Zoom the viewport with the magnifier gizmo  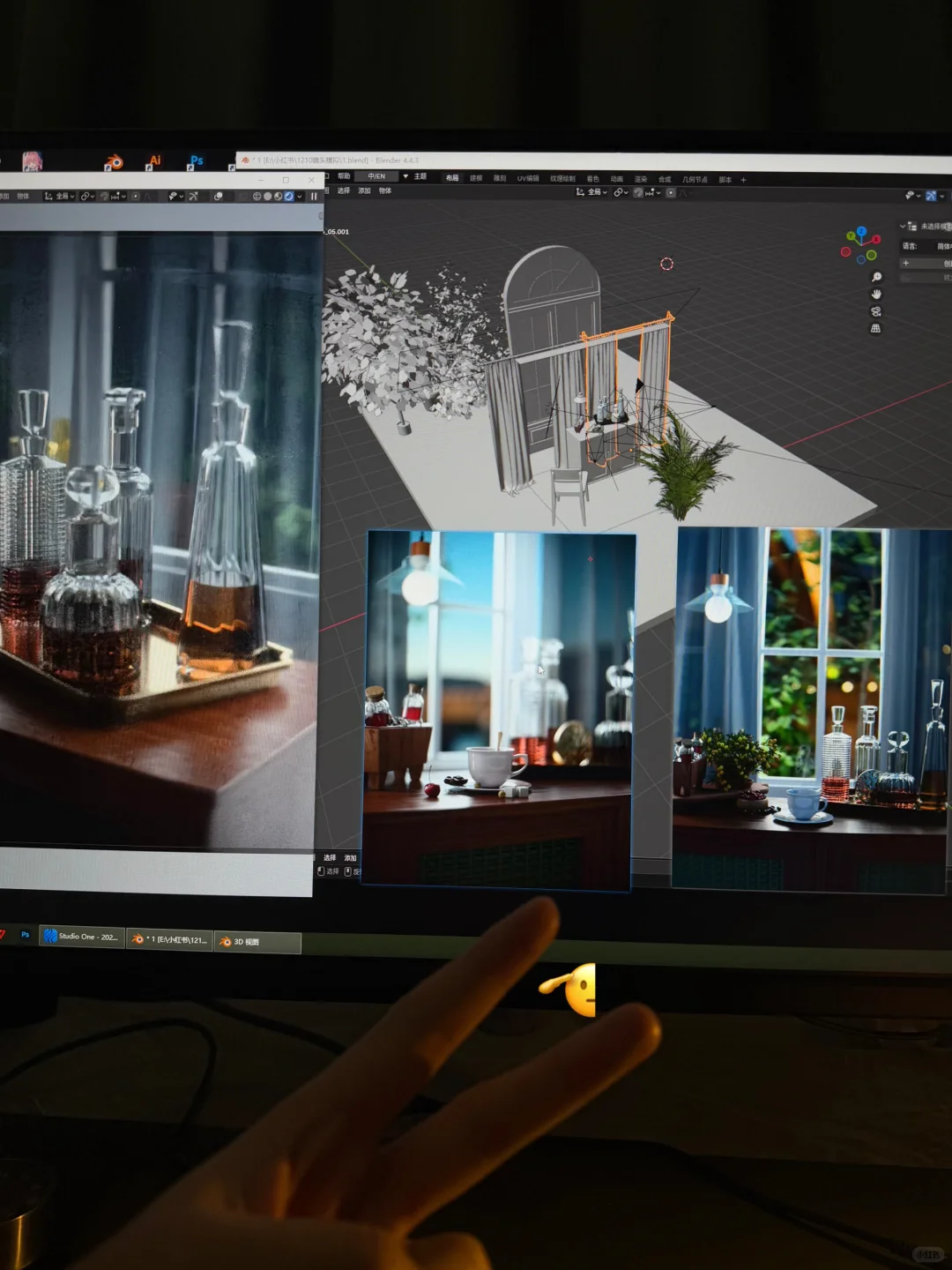(x=876, y=277)
